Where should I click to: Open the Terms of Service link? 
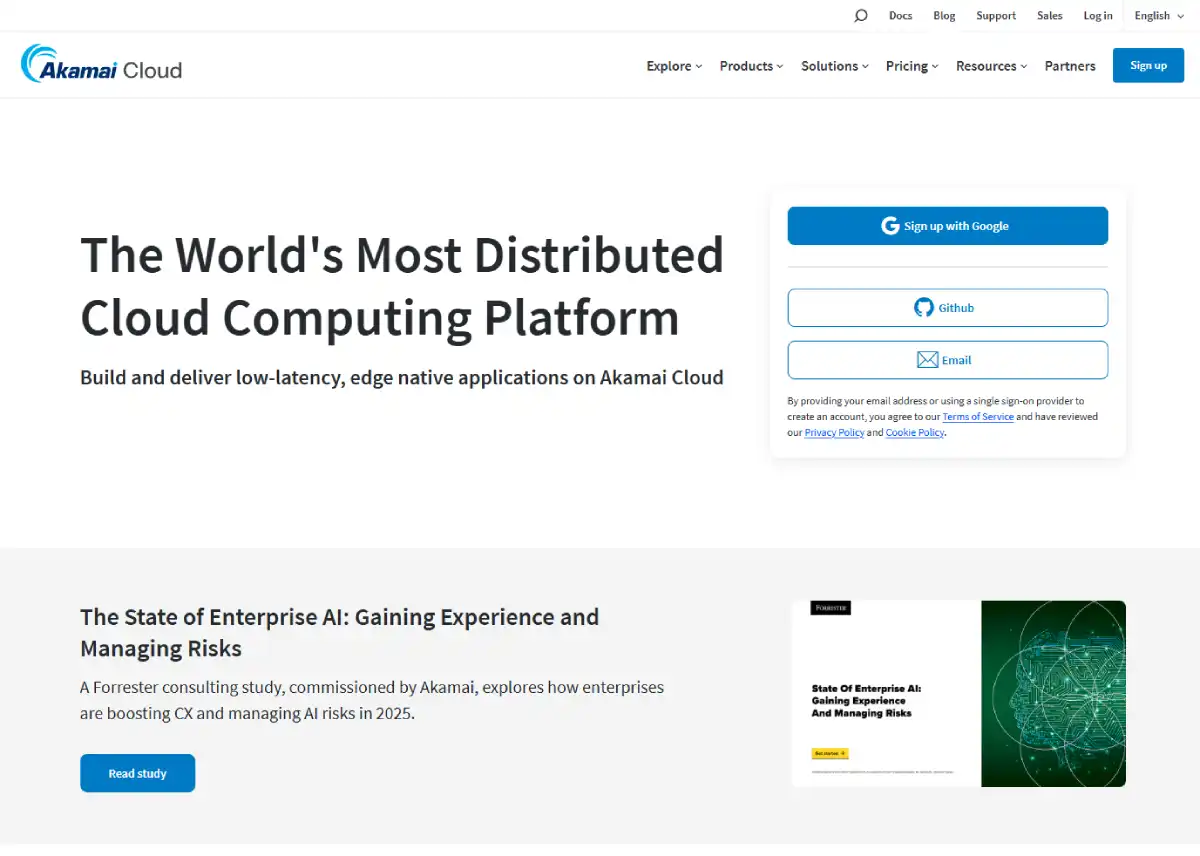point(978,417)
